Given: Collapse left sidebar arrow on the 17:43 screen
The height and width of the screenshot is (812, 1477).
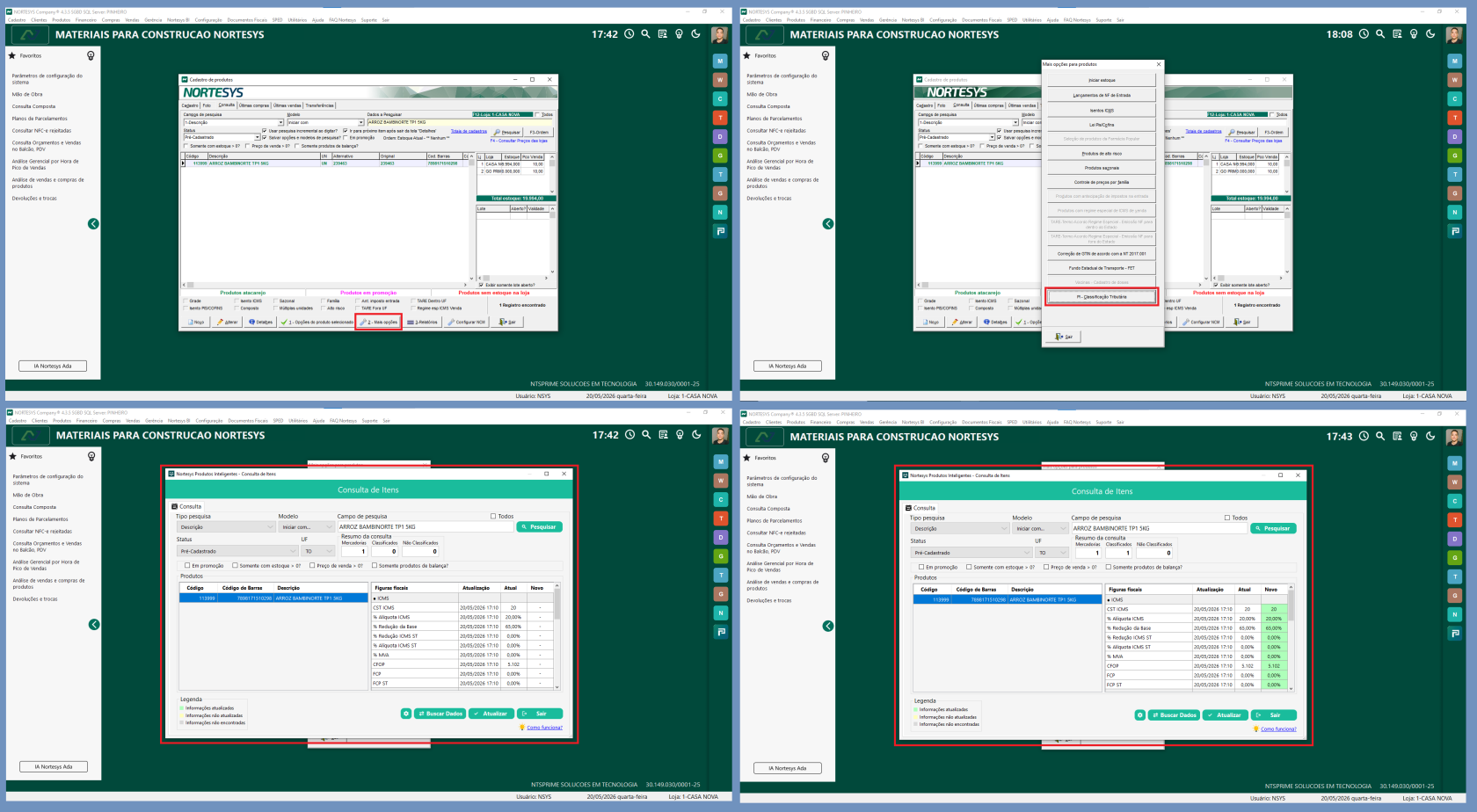Looking at the screenshot, I should click(828, 626).
